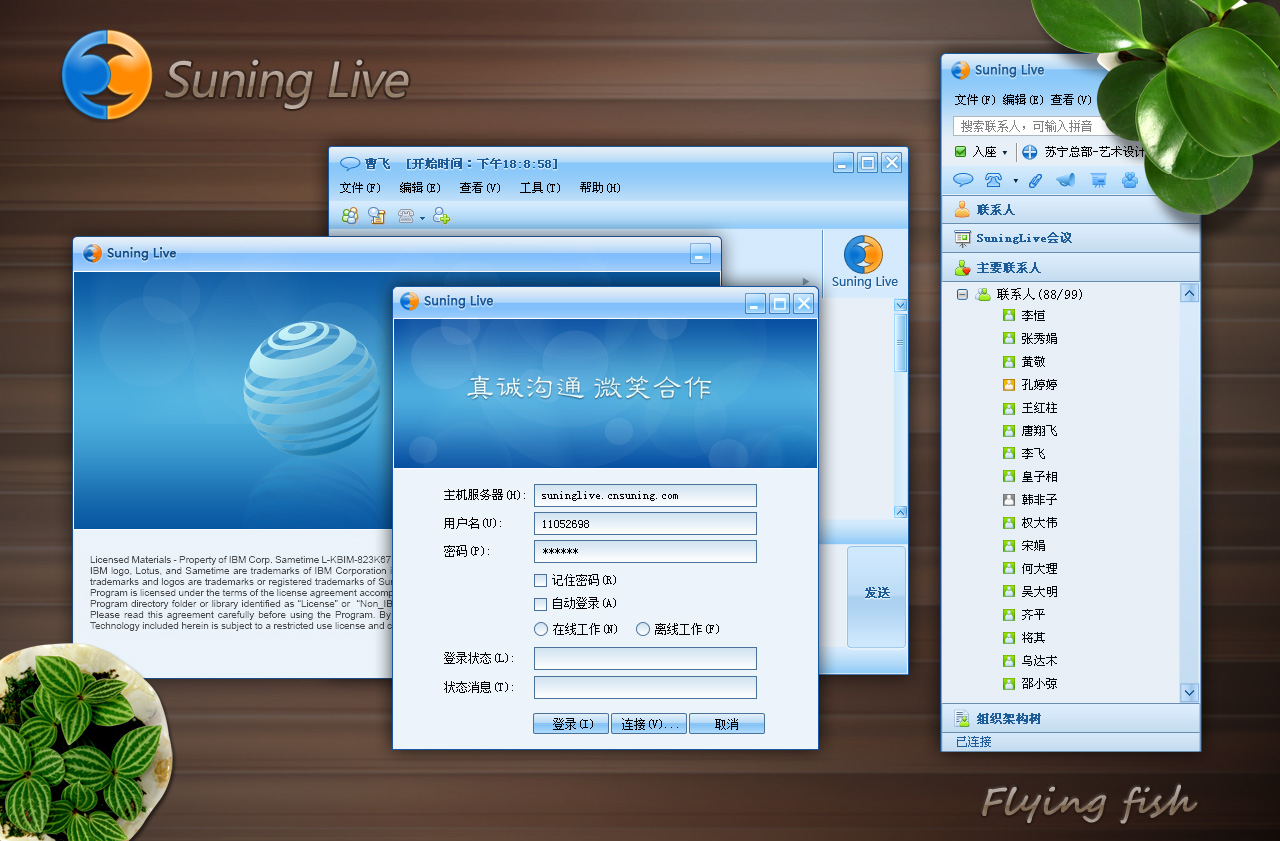Viewport: 1280px width, 841px height.
Task: Open 帮助(H) menu in chat window
Action: pyautogui.click(x=600, y=188)
